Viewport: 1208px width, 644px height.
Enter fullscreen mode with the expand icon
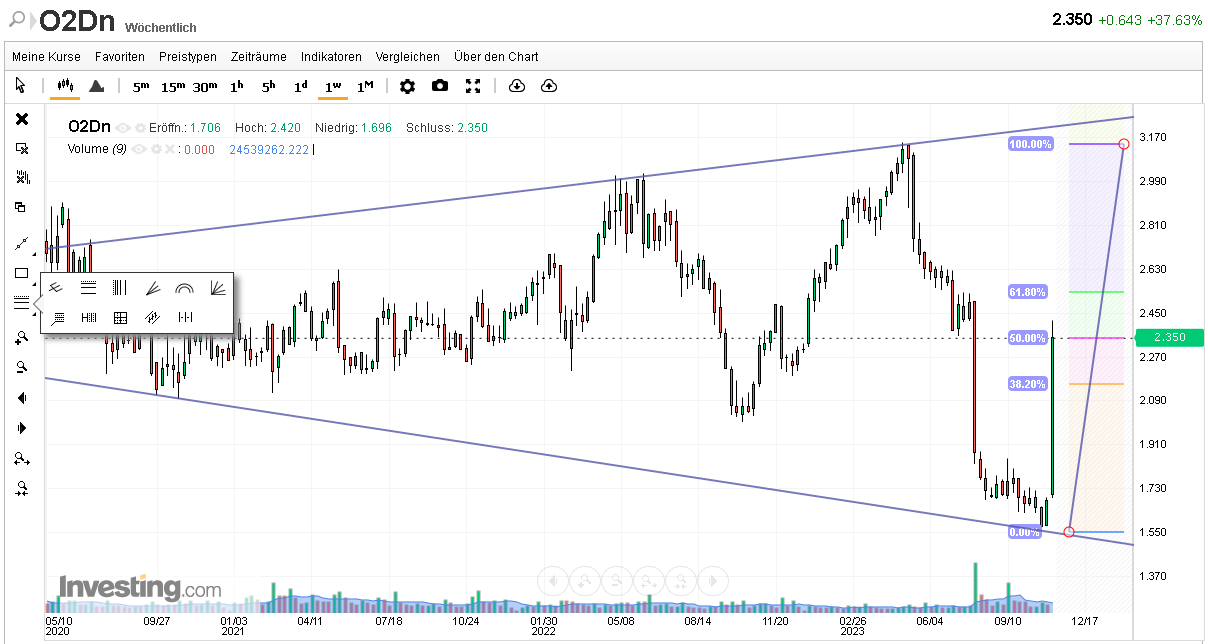(473, 86)
